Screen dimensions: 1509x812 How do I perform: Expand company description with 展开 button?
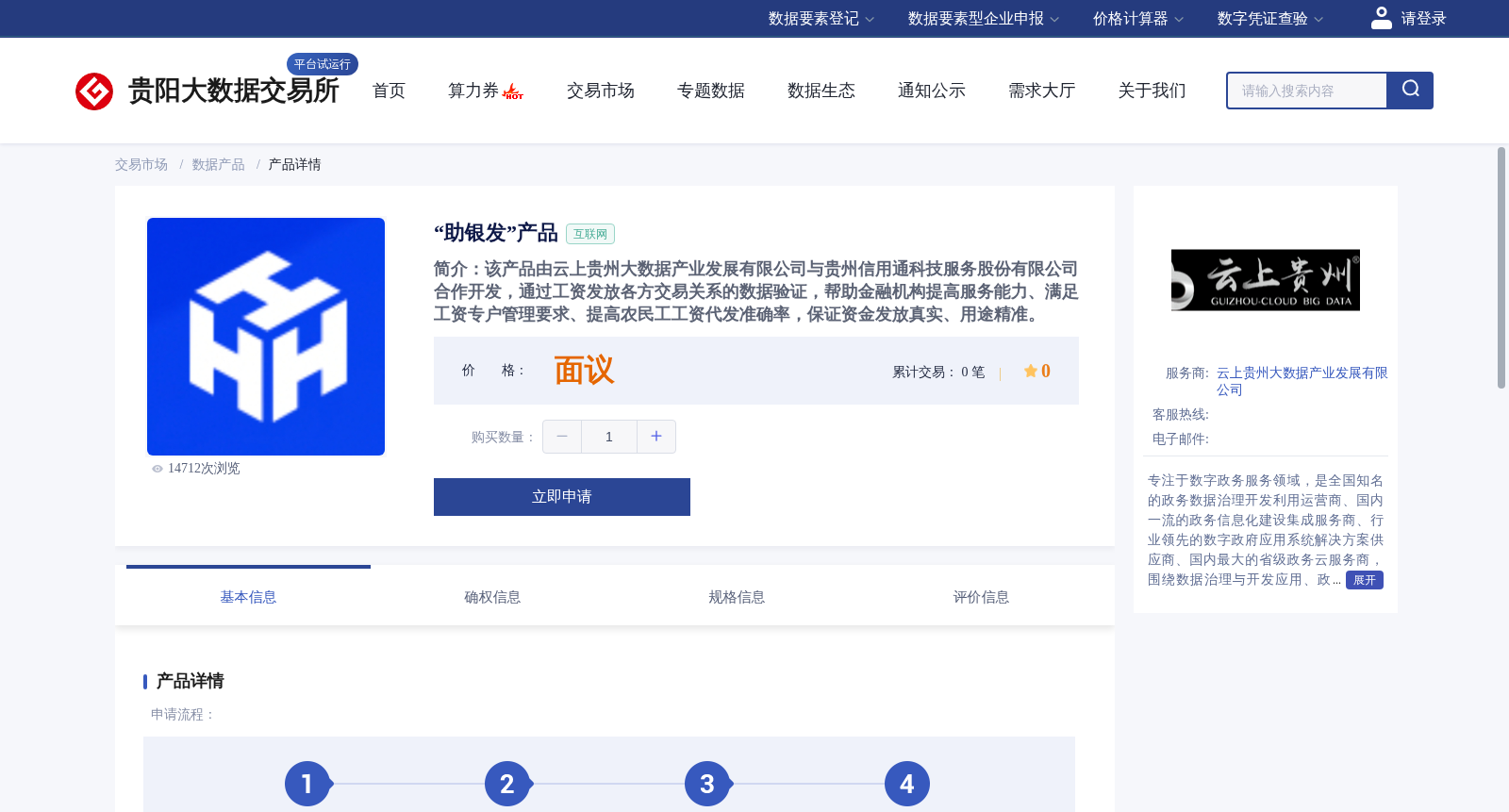1365,580
